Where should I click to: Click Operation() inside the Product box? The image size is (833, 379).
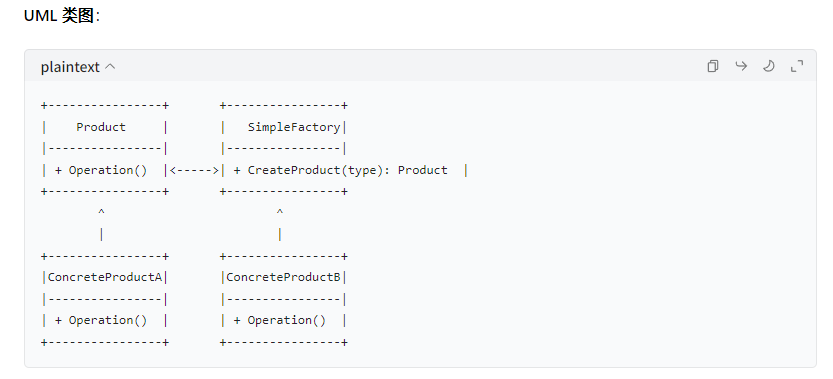point(108,170)
